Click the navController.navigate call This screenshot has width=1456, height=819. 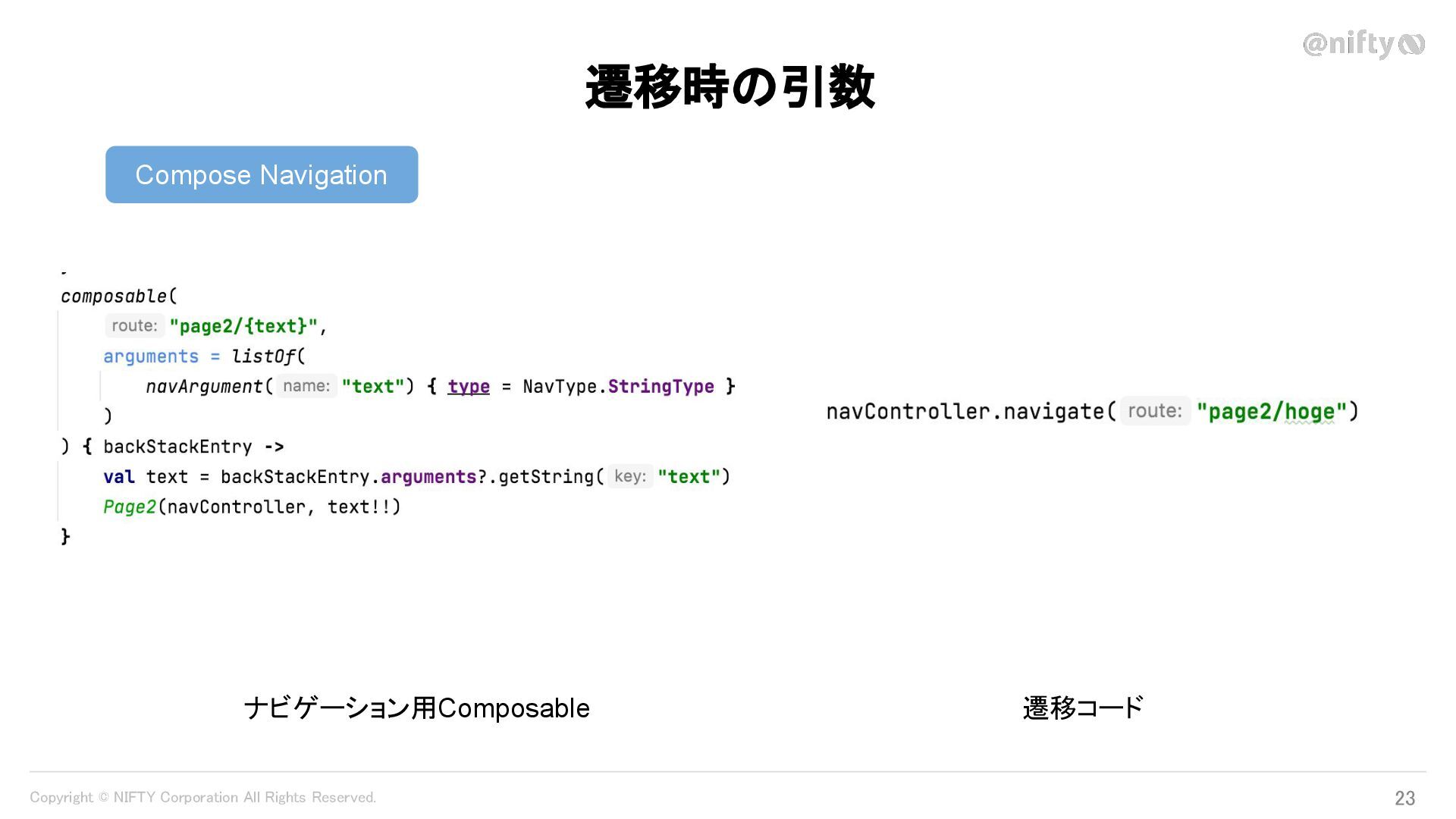point(965,411)
